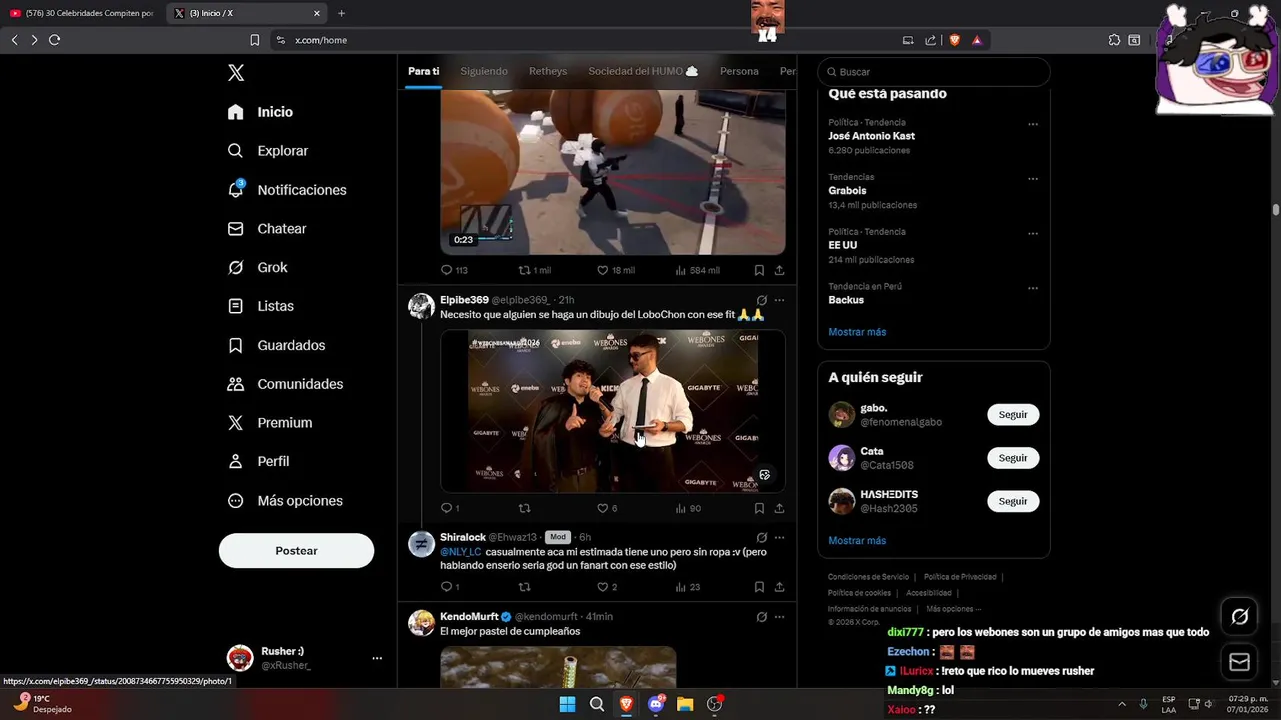The width and height of the screenshot is (1281, 720).
Task: Repost the video post with 1 mil reposts
Action: point(534,270)
